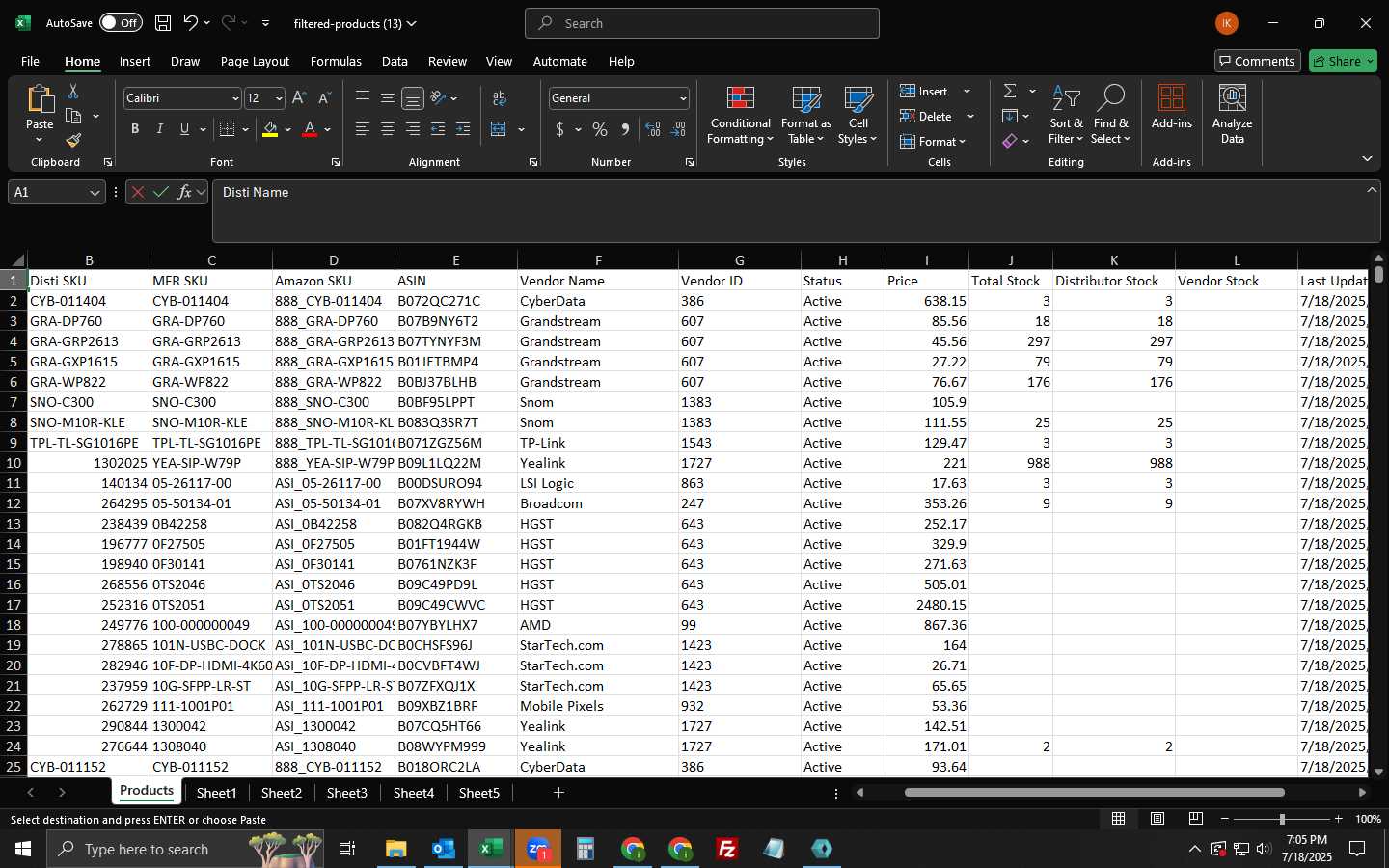Switch to the Sheet3 worksheet tab
1389x868 pixels.
pyautogui.click(x=346, y=793)
